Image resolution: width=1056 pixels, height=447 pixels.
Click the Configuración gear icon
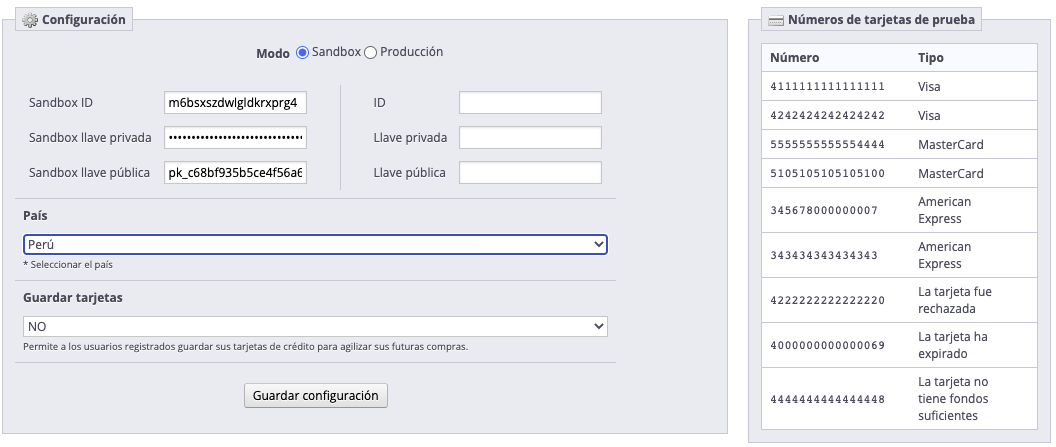30,20
